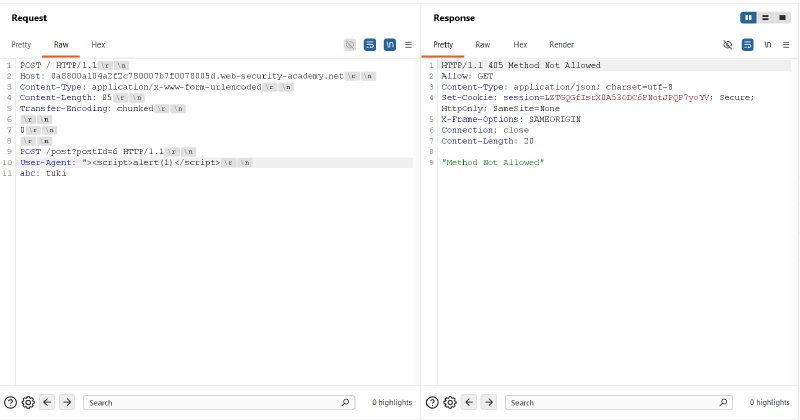The width and height of the screenshot is (800, 420).
Task: Click the User-Agent script payload line
Action: [136, 163]
